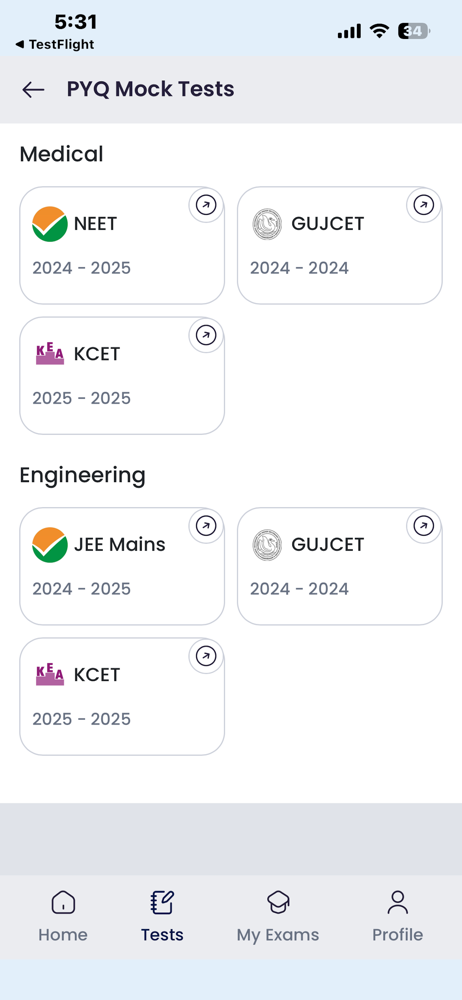Open the NEET 2024 - 2025 card
This screenshot has height=1000, width=462.
point(122,246)
